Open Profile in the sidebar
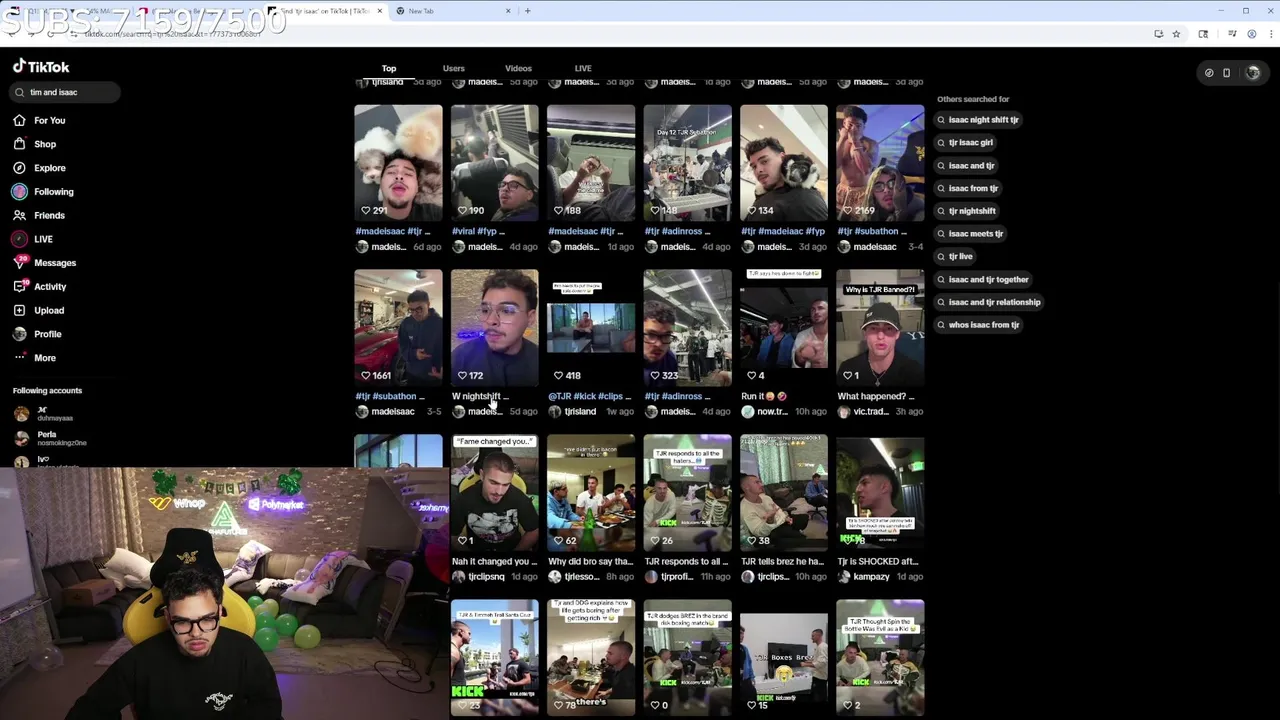The height and width of the screenshot is (720, 1280). [x=37, y=334]
